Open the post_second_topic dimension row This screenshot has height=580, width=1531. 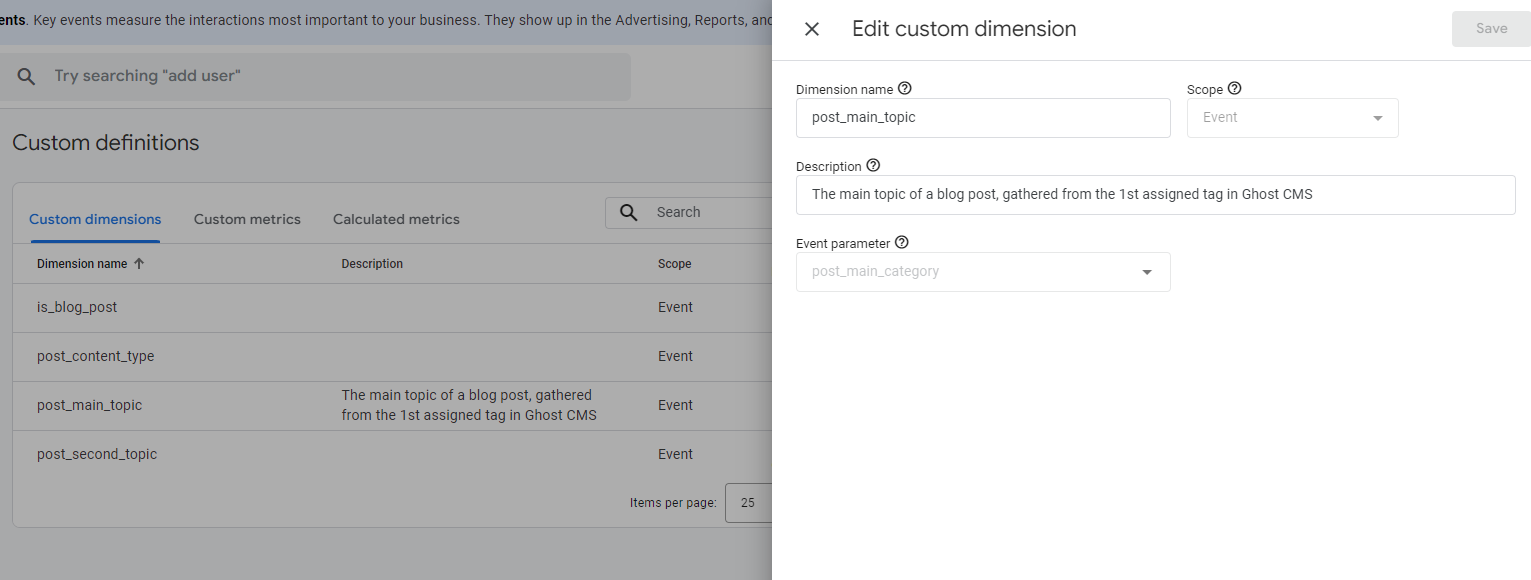tap(97, 454)
